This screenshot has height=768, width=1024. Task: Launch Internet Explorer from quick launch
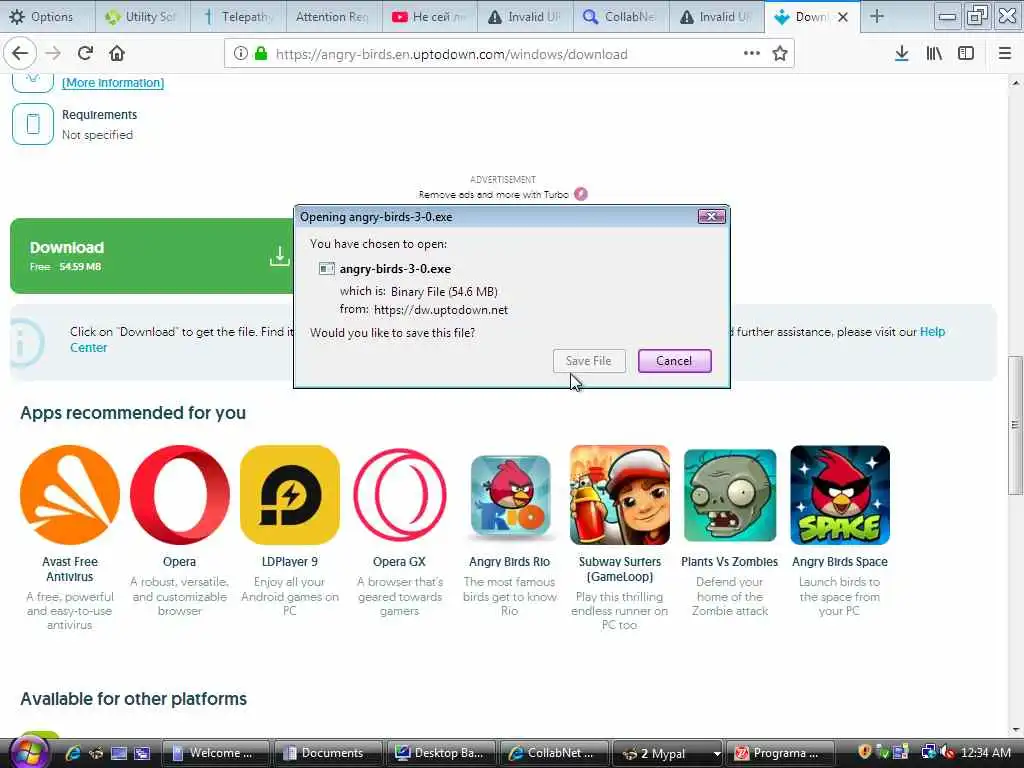tap(72, 753)
